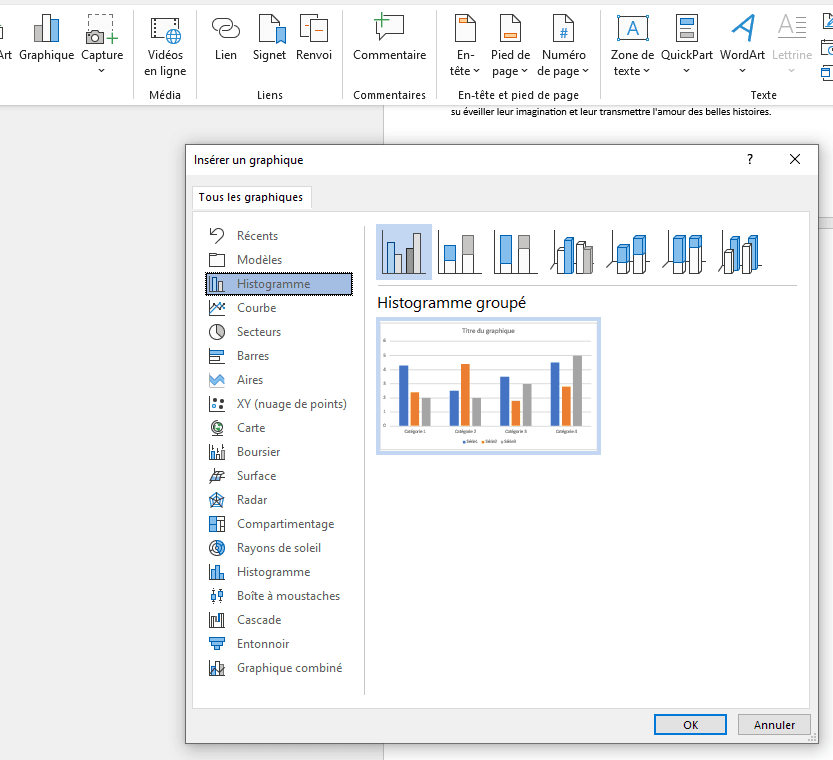Click the Lien hyperlink icon
Screen dimensions: 833x760
click(x=226, y=39)
